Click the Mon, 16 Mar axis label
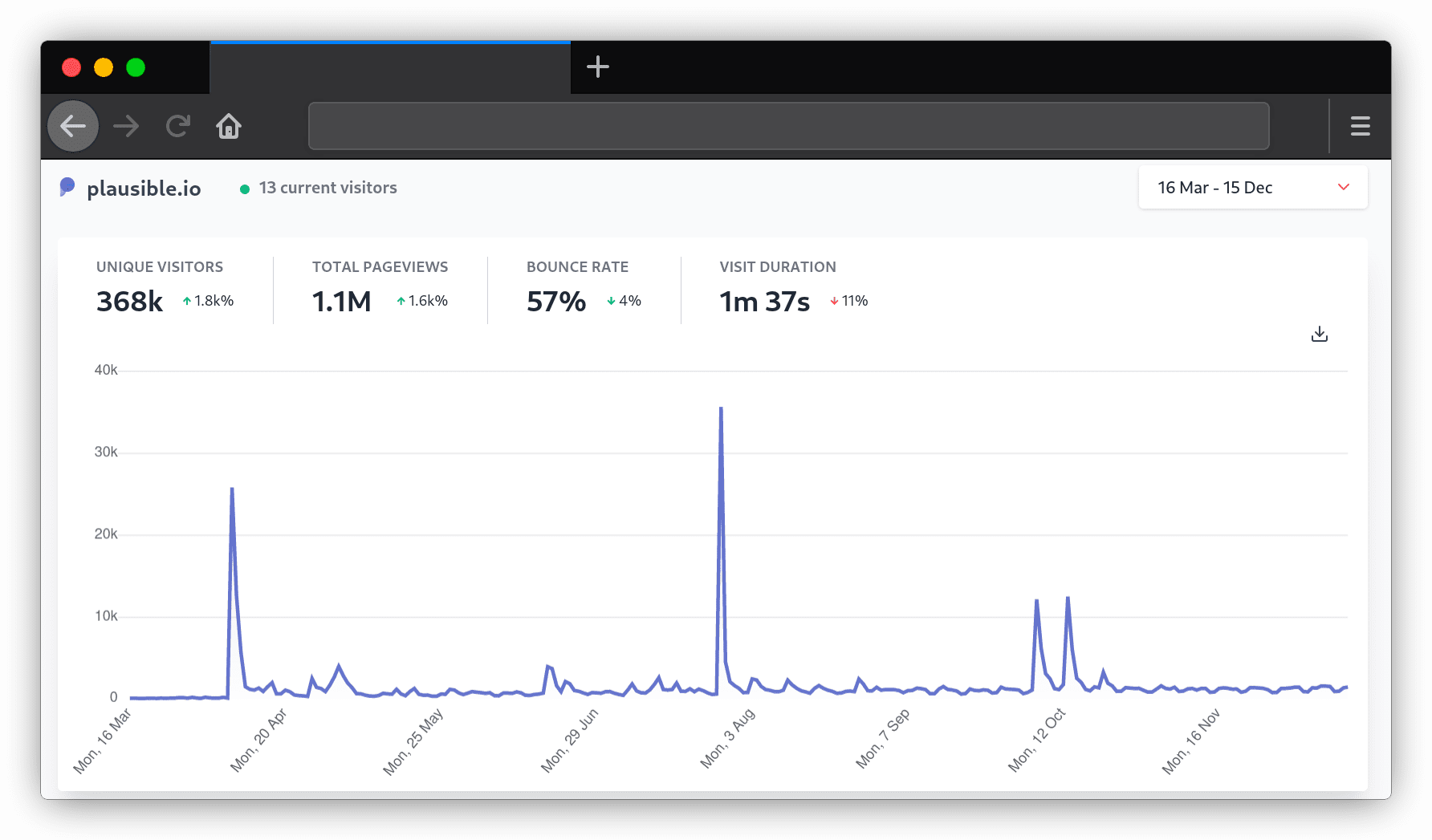This screenshot has width=1432, height=840. [102, 741]
